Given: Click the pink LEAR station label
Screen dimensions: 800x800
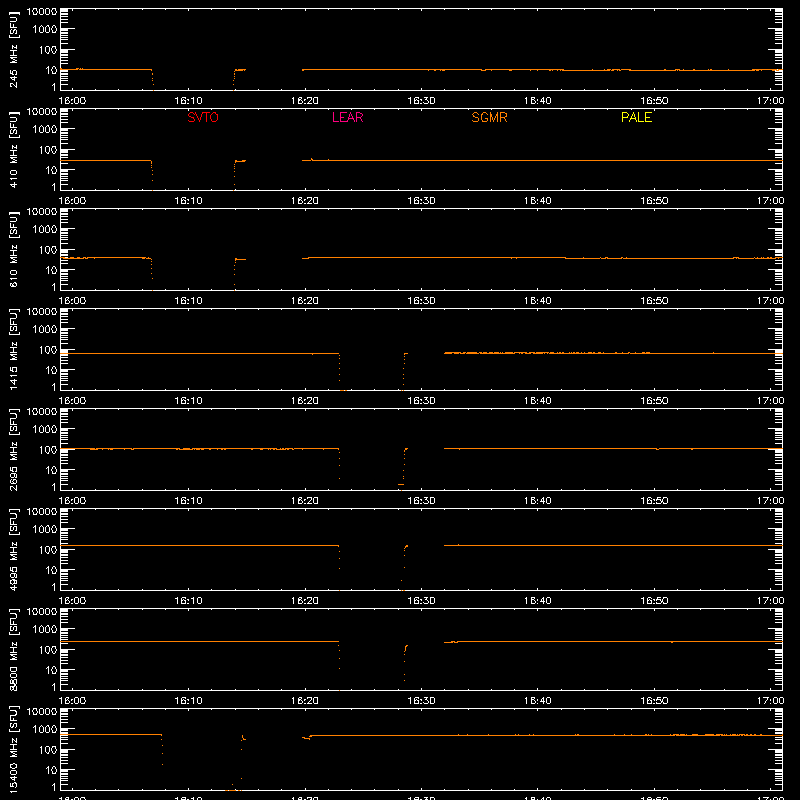Looking at the screenshot, I should (x=347, y=117).
